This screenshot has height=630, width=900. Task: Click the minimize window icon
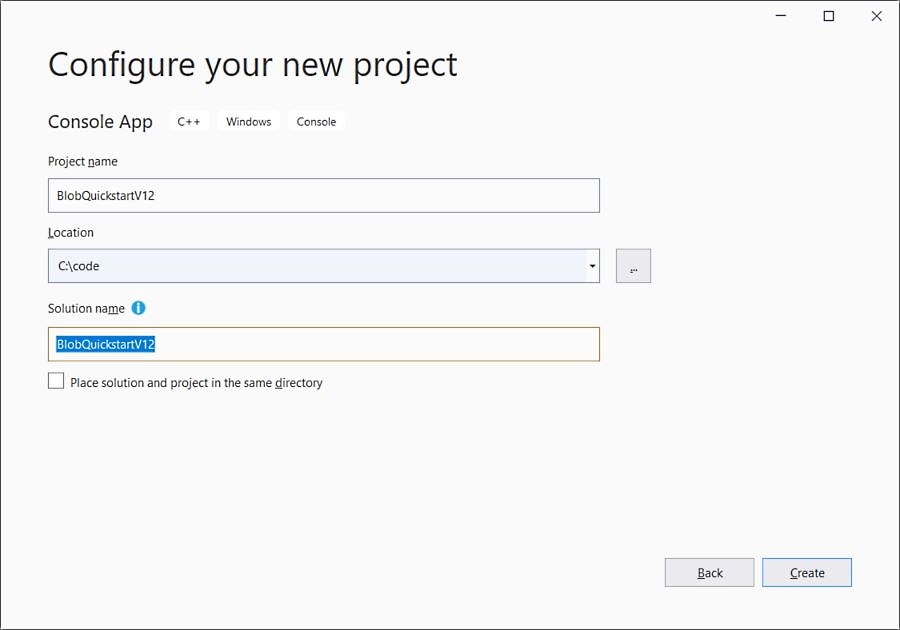(x=778, y=15)
